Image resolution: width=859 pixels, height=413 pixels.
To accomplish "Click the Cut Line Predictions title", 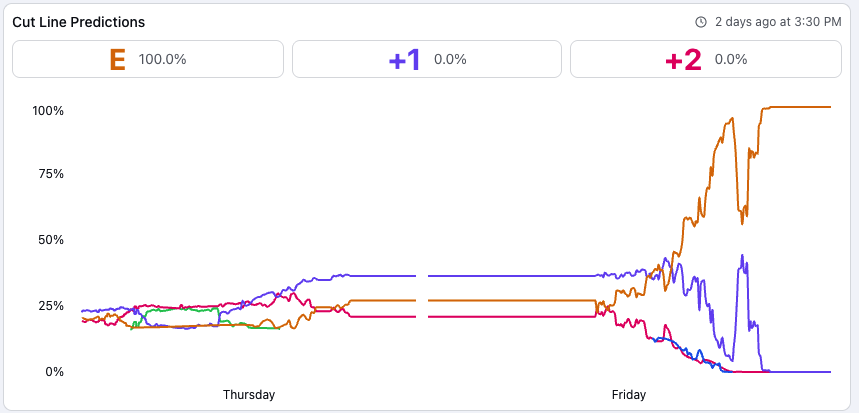I will click(x=78, y=21).
